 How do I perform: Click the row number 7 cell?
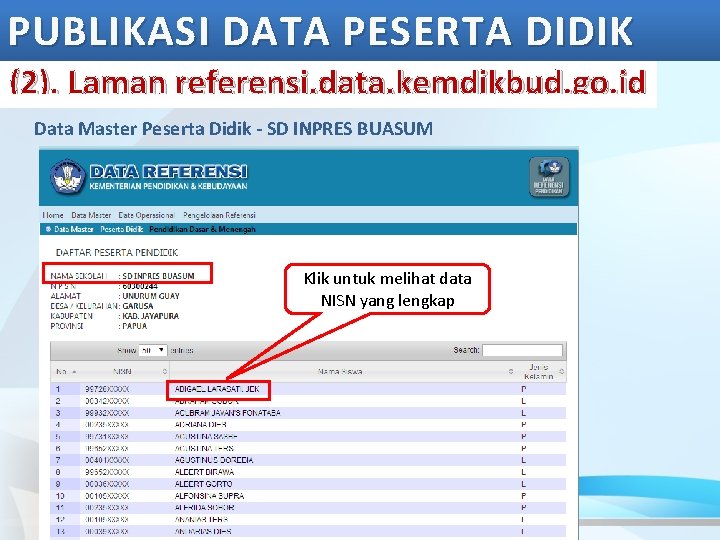click(58, 460)
